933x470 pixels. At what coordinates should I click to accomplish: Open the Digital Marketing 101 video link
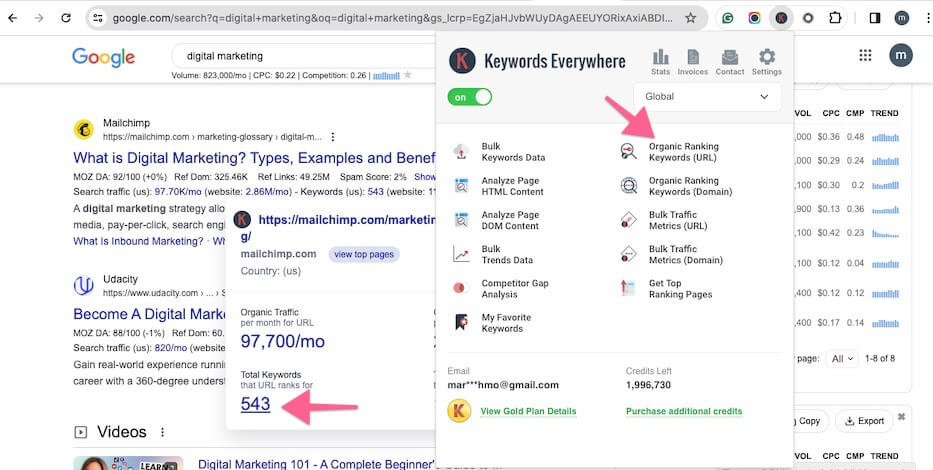coord(316,464)
